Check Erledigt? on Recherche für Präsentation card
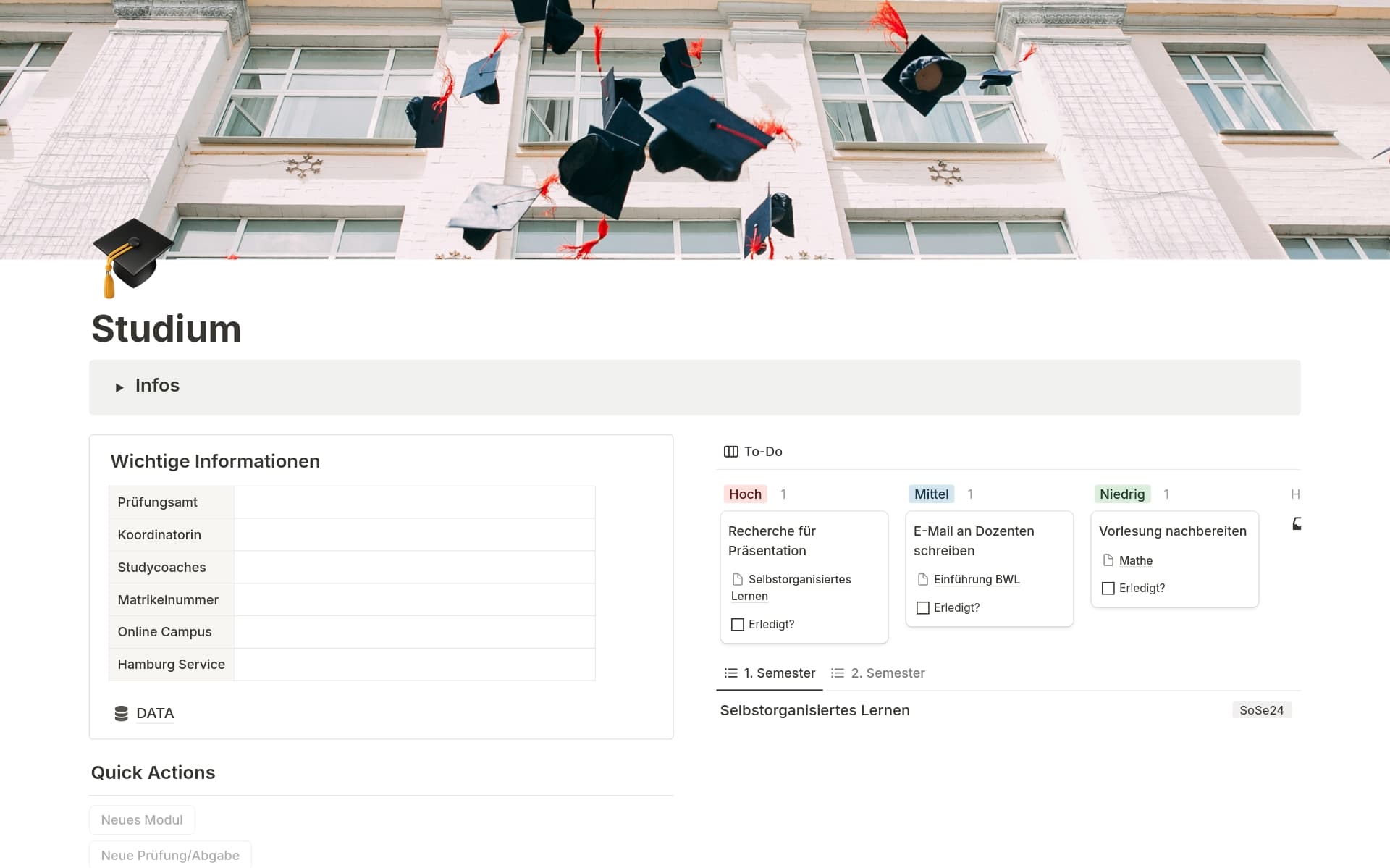The image size is (1390, 868). (x=737, y=624)
